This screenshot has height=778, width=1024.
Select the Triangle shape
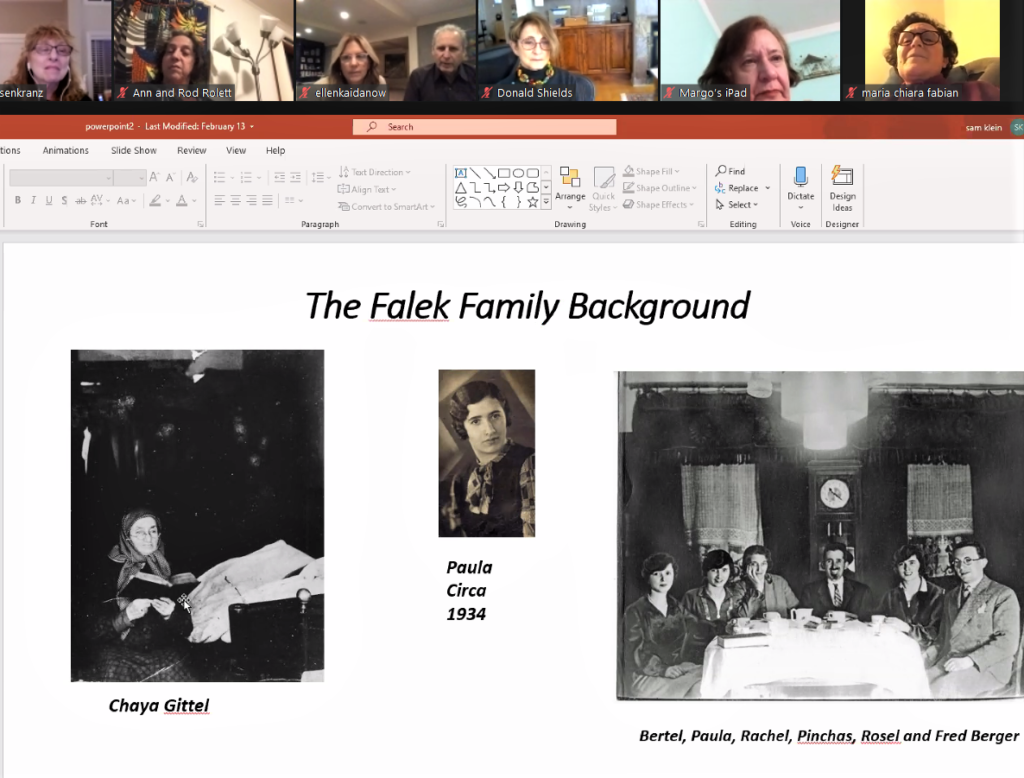460,187
